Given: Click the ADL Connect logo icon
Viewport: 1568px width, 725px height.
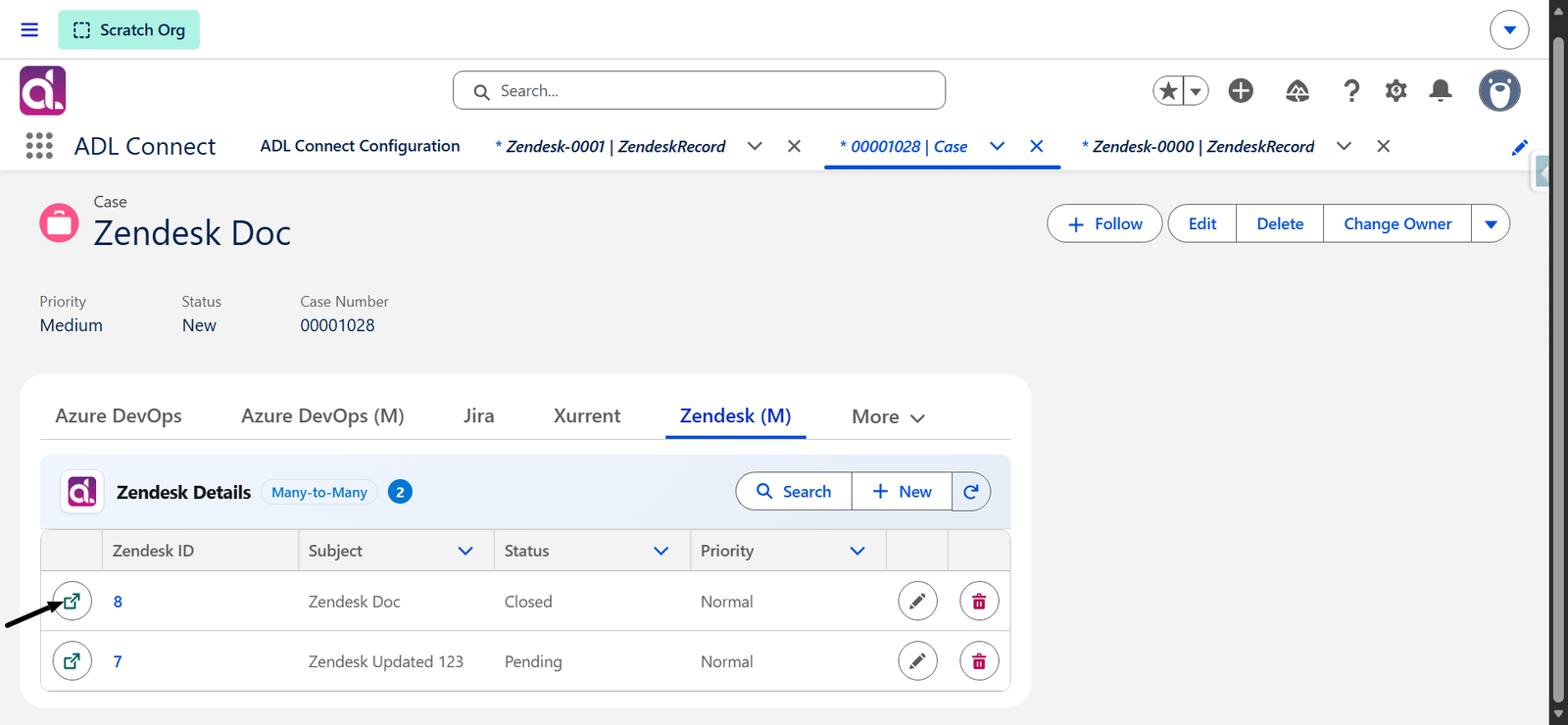Looking at the screenshot, I should pyautogui.click(x=42, y=90).
